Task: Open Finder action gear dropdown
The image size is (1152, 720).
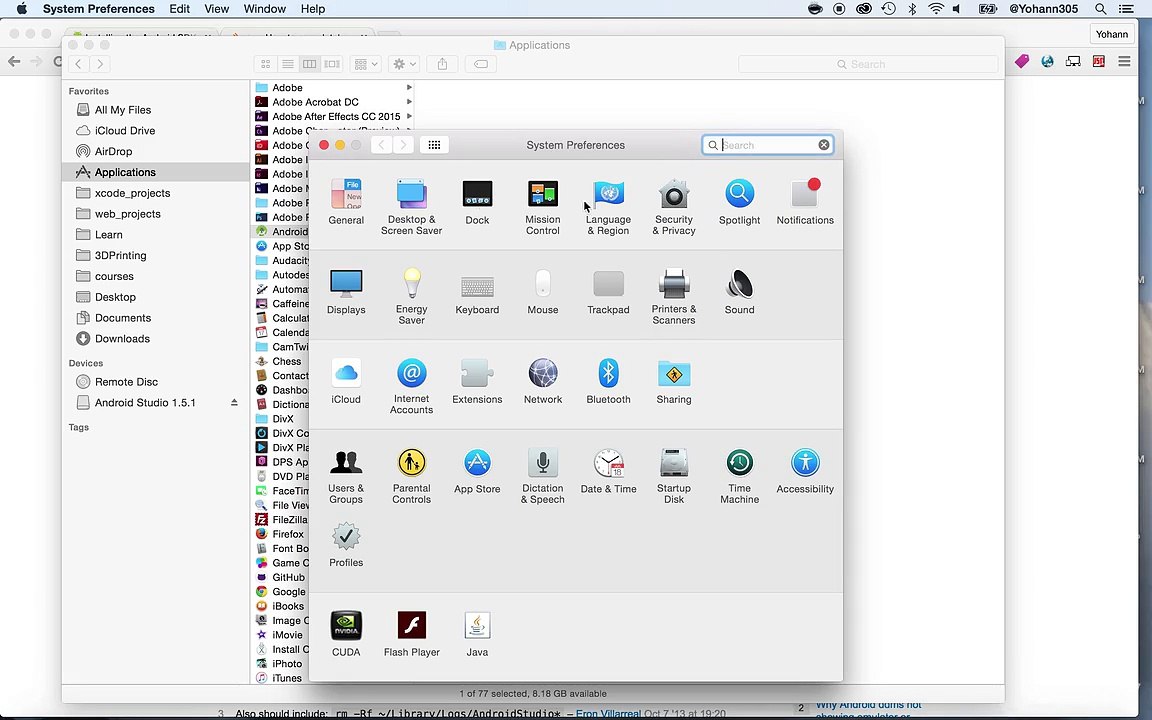Action: pyautogui.click(x=404, y=64)
